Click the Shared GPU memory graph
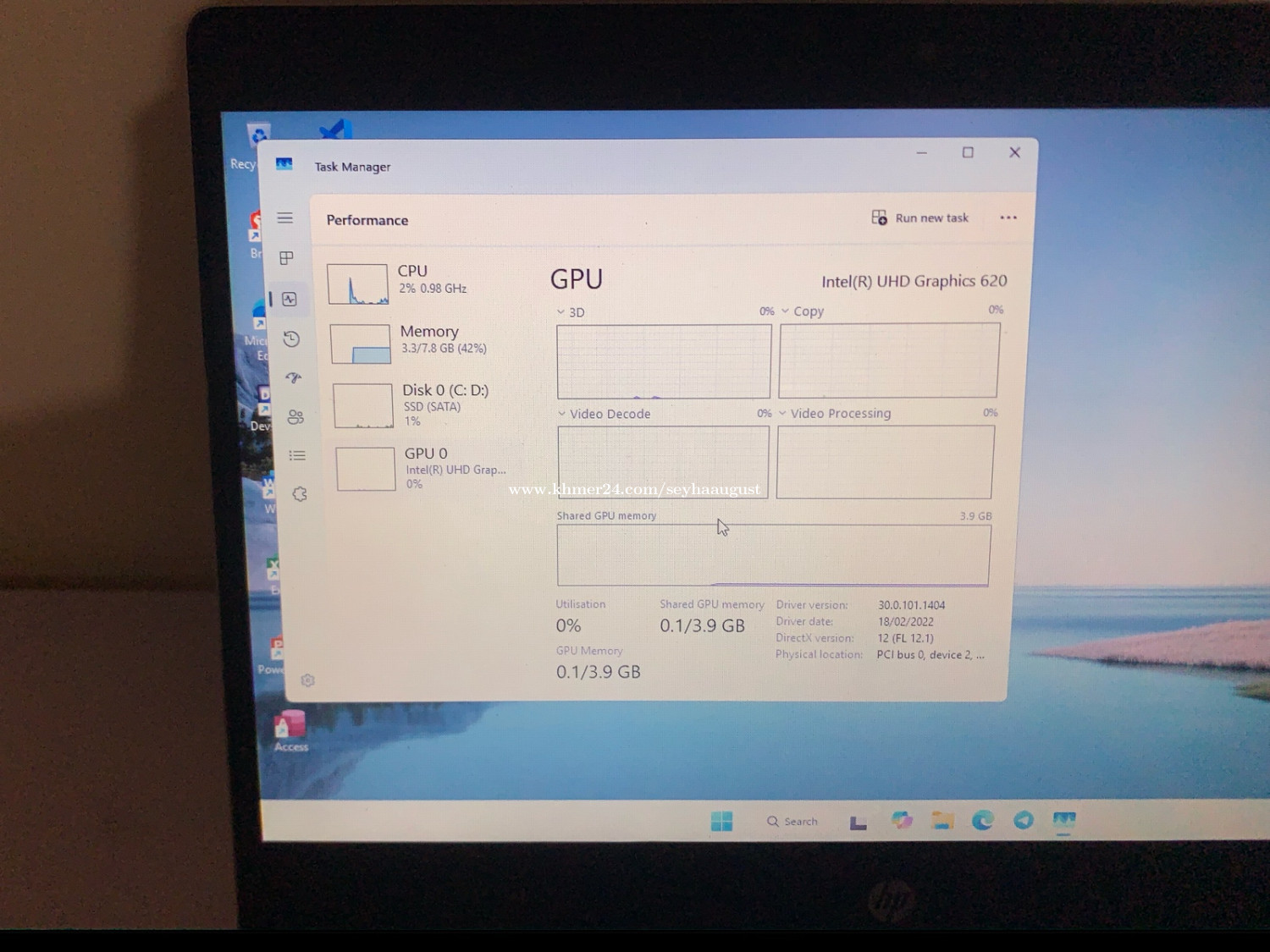This screenshot has width=1270, height=952. point(773,555)
